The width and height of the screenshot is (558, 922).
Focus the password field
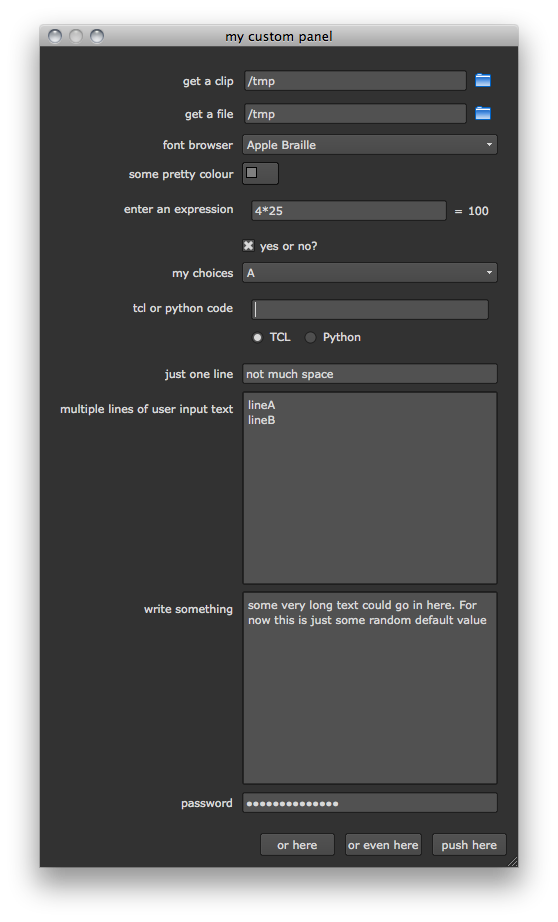pyautogui.click(x=370, y=803)
